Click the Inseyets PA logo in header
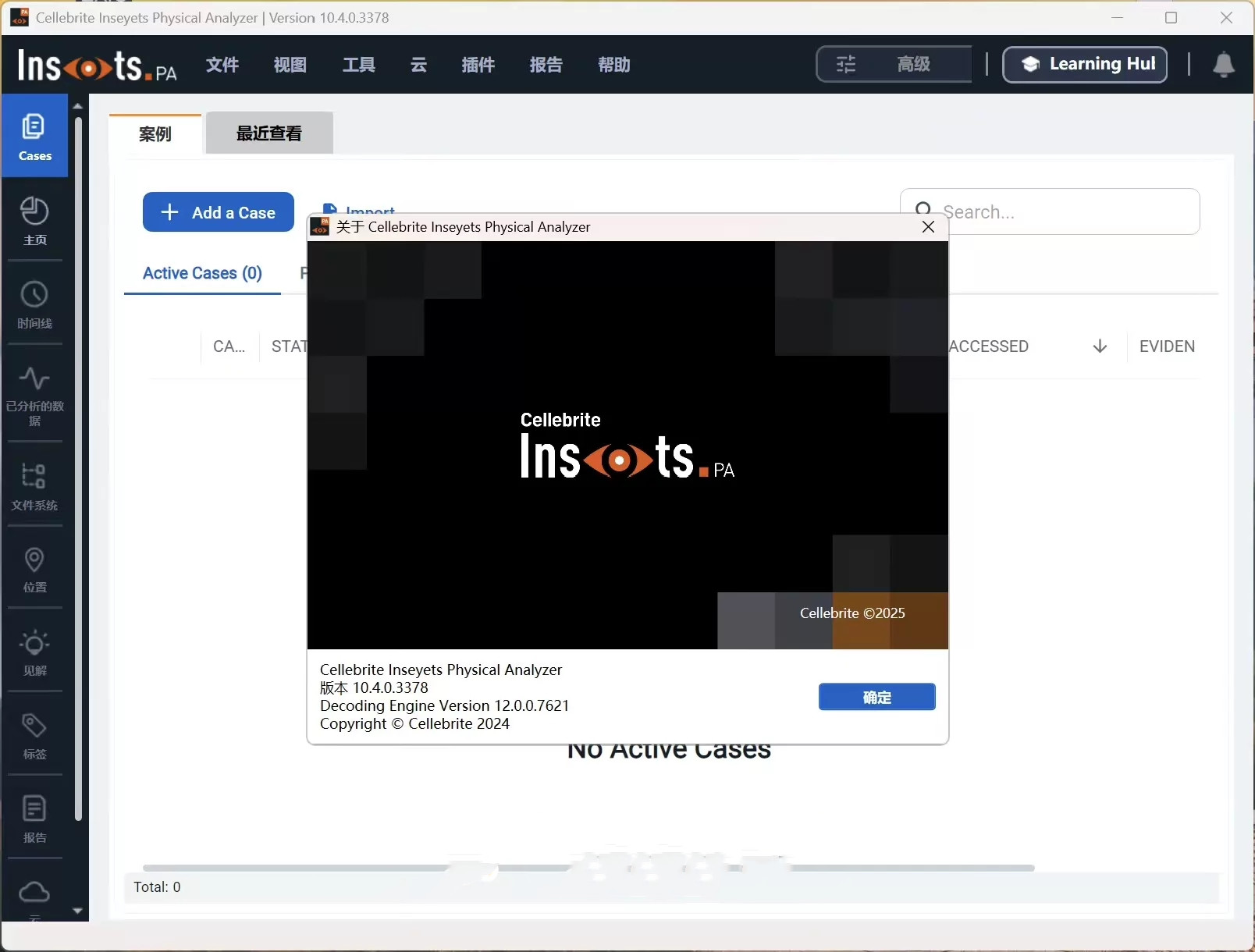This screenshot has height=952, width=1255. point(98,65)
